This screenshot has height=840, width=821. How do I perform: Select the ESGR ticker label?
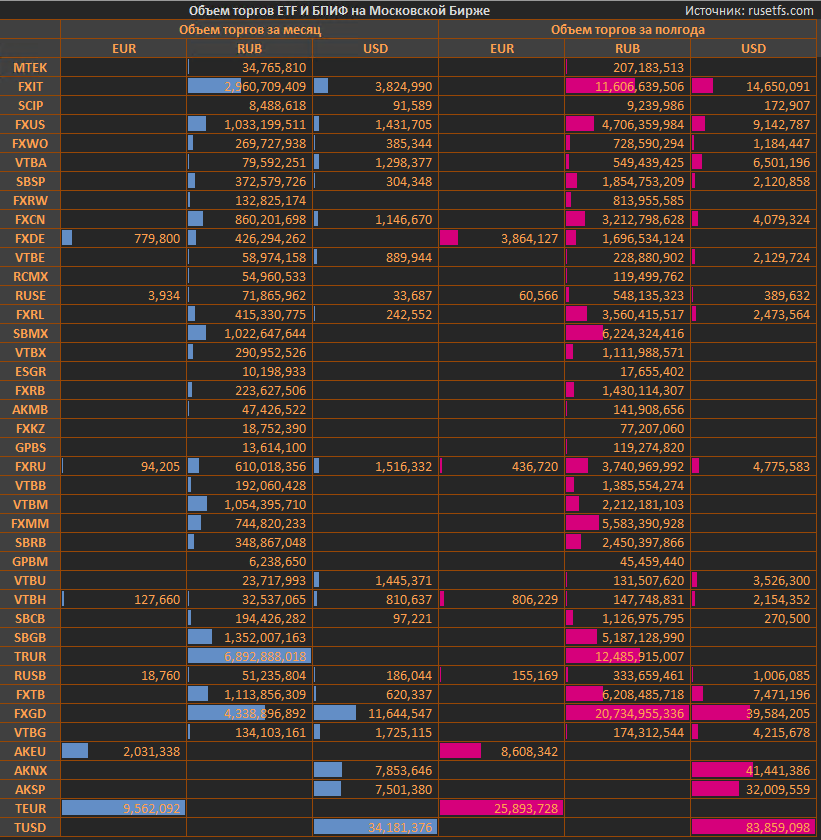pyautogui.click(x=30, y=372)
